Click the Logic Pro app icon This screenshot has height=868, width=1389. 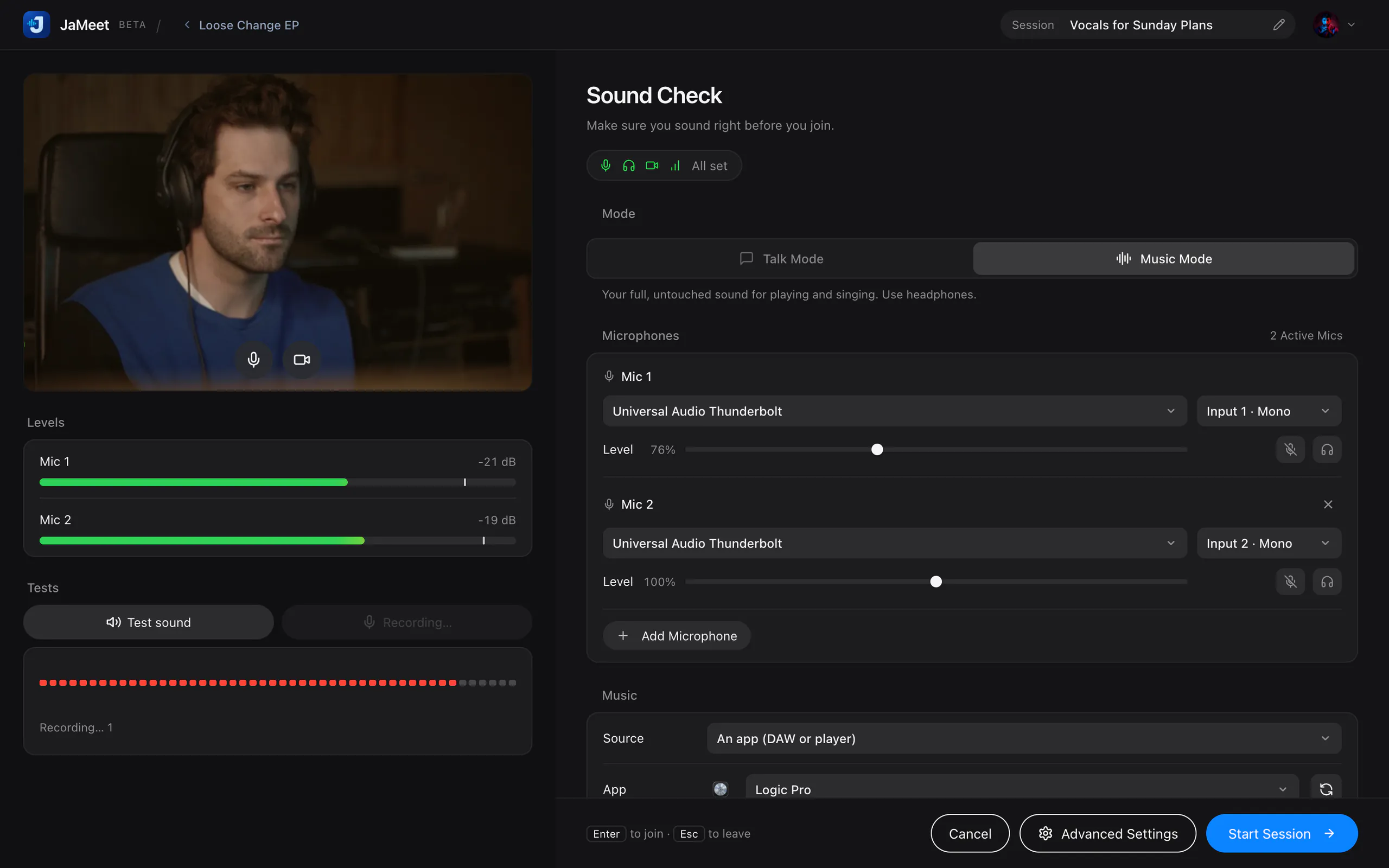coord(721,789)
